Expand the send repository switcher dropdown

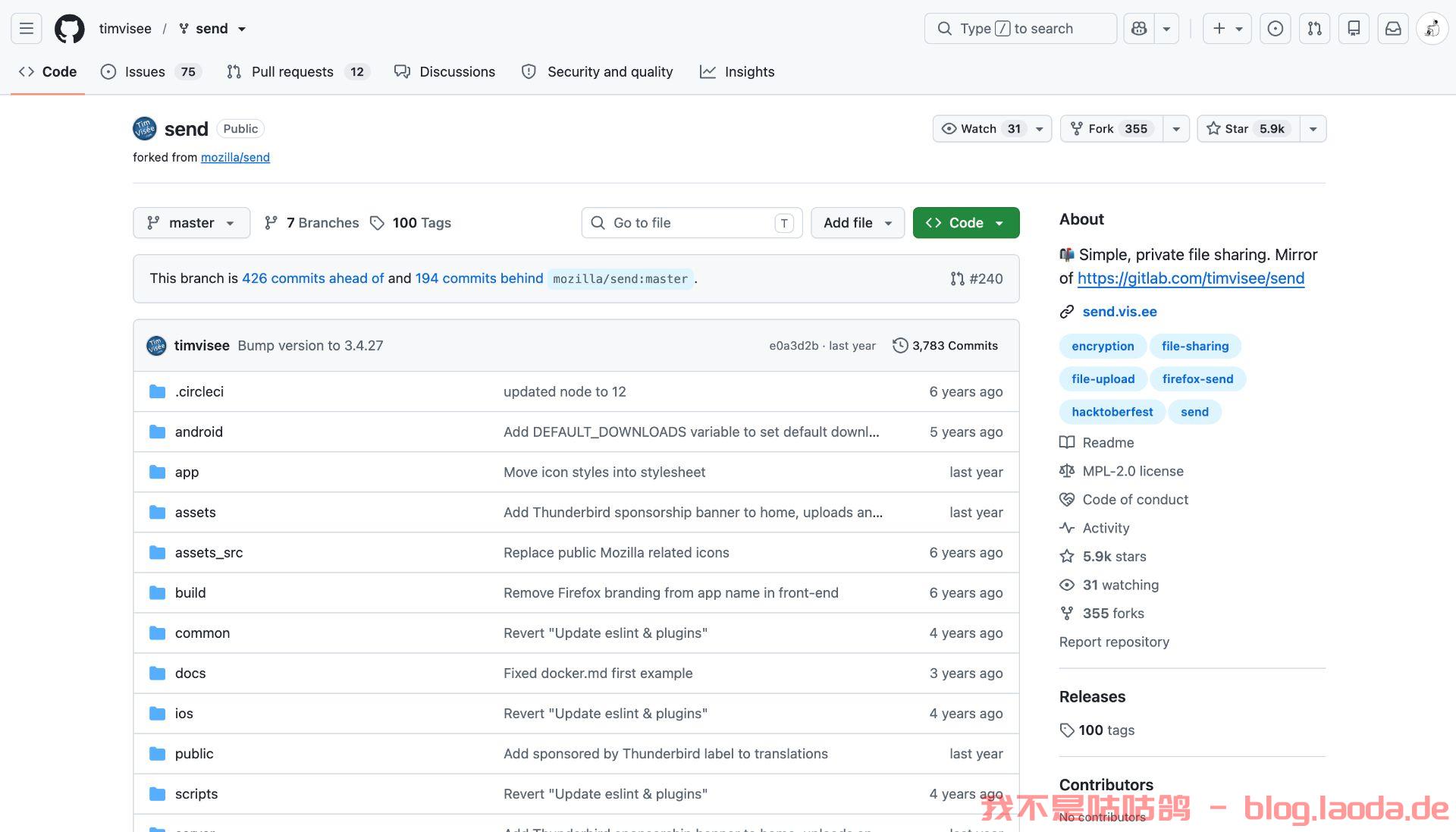(x=242, y=29)
